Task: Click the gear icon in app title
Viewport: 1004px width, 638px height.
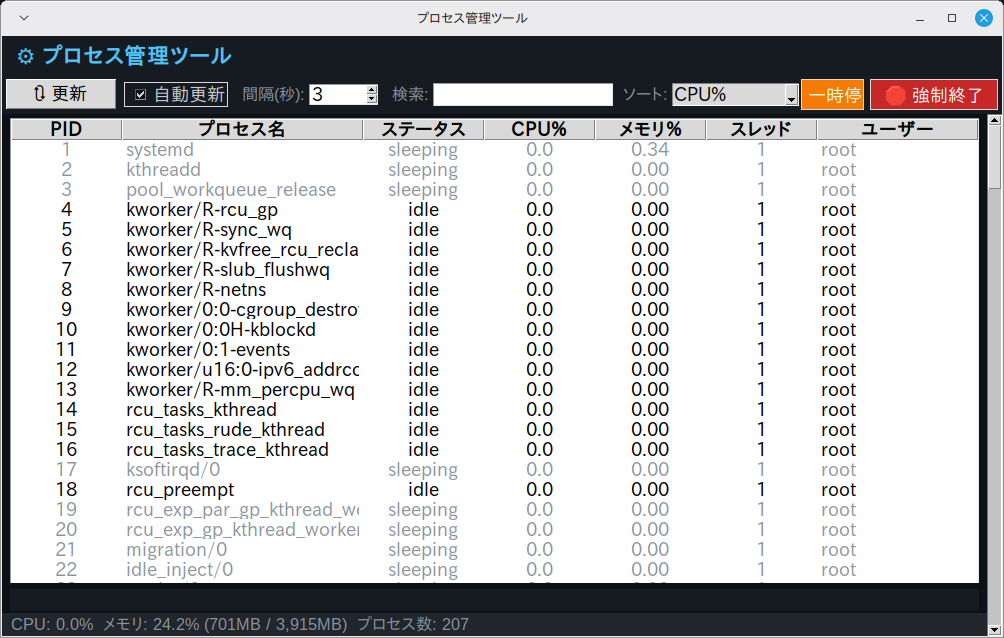Action: point(26,56)
